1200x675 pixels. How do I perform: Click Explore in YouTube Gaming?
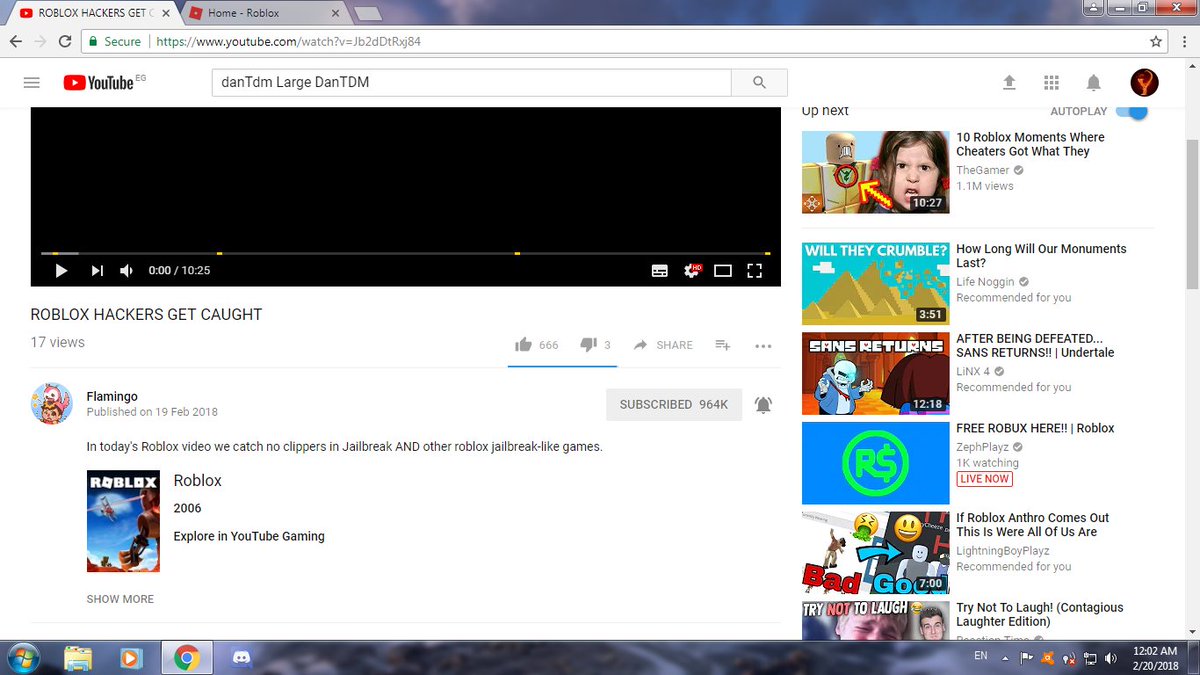[249, 536]
